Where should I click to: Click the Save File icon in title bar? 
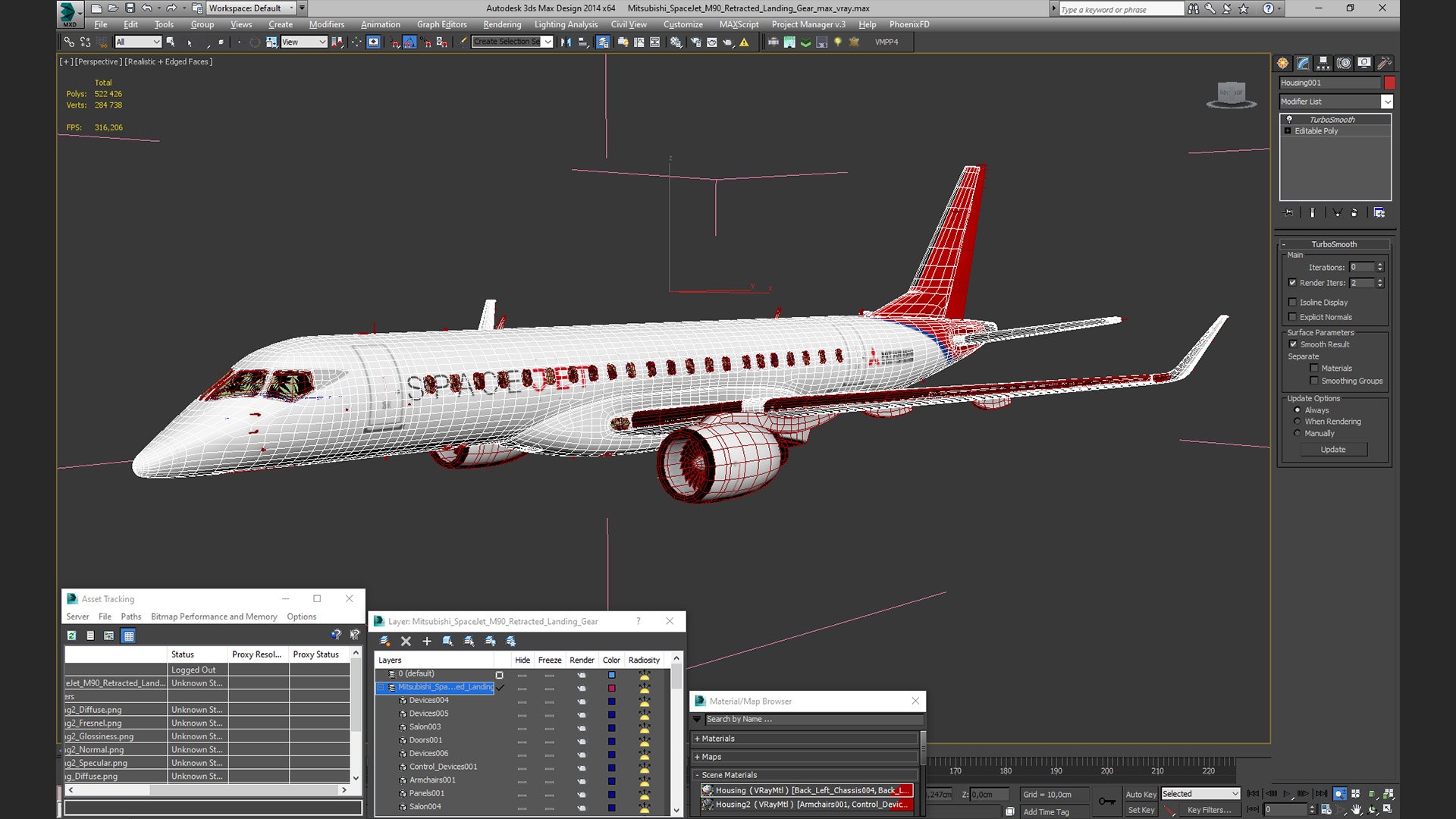pos(130,8)
